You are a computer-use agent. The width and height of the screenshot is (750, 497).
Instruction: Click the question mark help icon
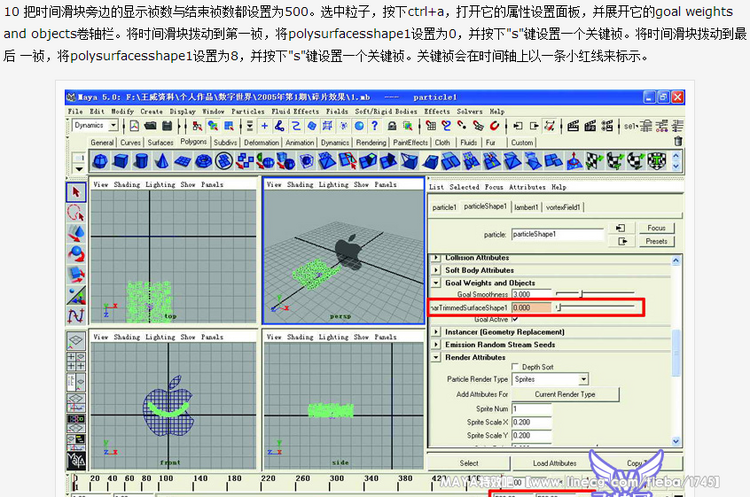(375, 126)
